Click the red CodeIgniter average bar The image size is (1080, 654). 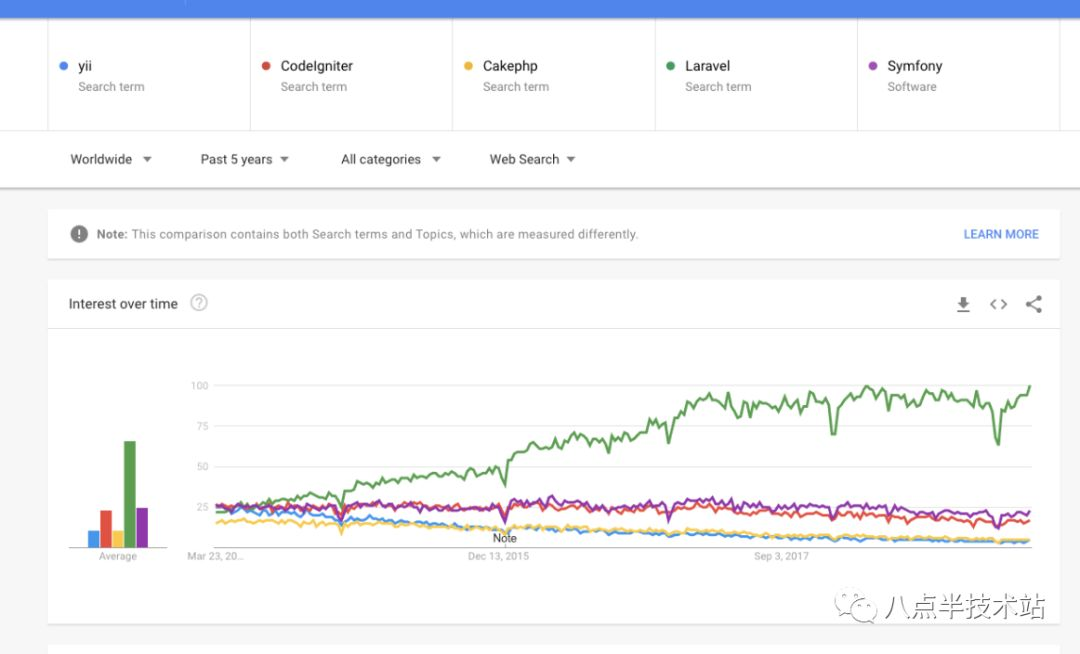[x=106, y=528]
